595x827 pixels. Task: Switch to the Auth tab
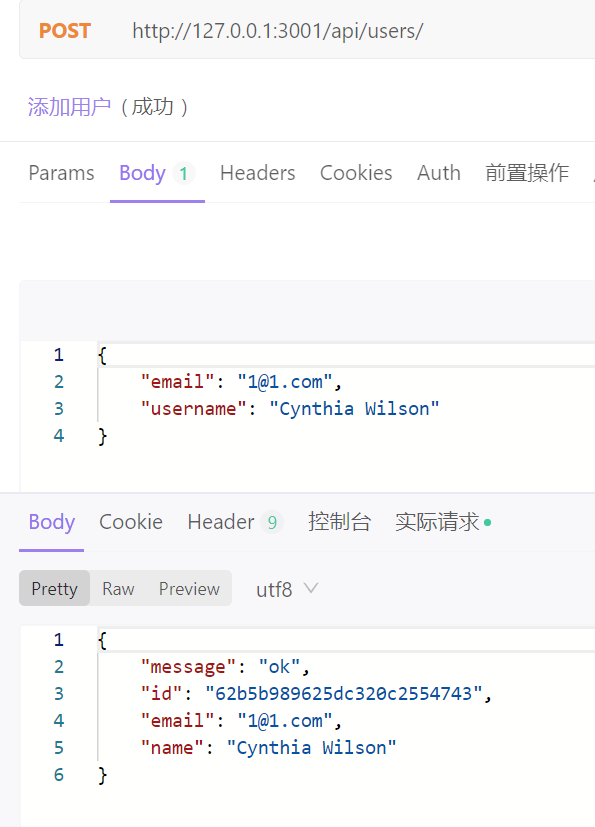pyautogui.click(x=439, y=173)
